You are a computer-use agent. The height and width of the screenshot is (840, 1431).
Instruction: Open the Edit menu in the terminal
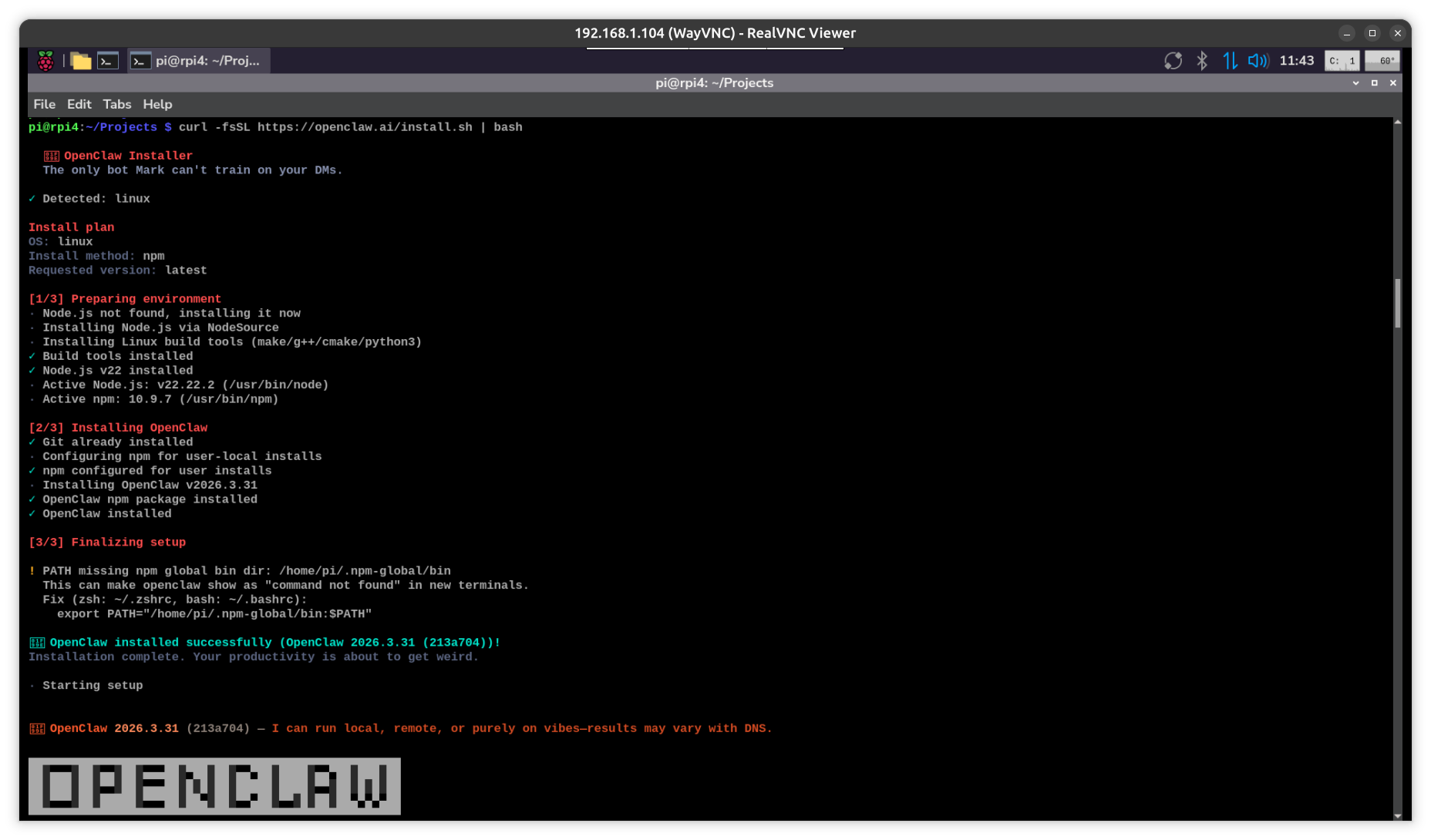tap(79, 104)
